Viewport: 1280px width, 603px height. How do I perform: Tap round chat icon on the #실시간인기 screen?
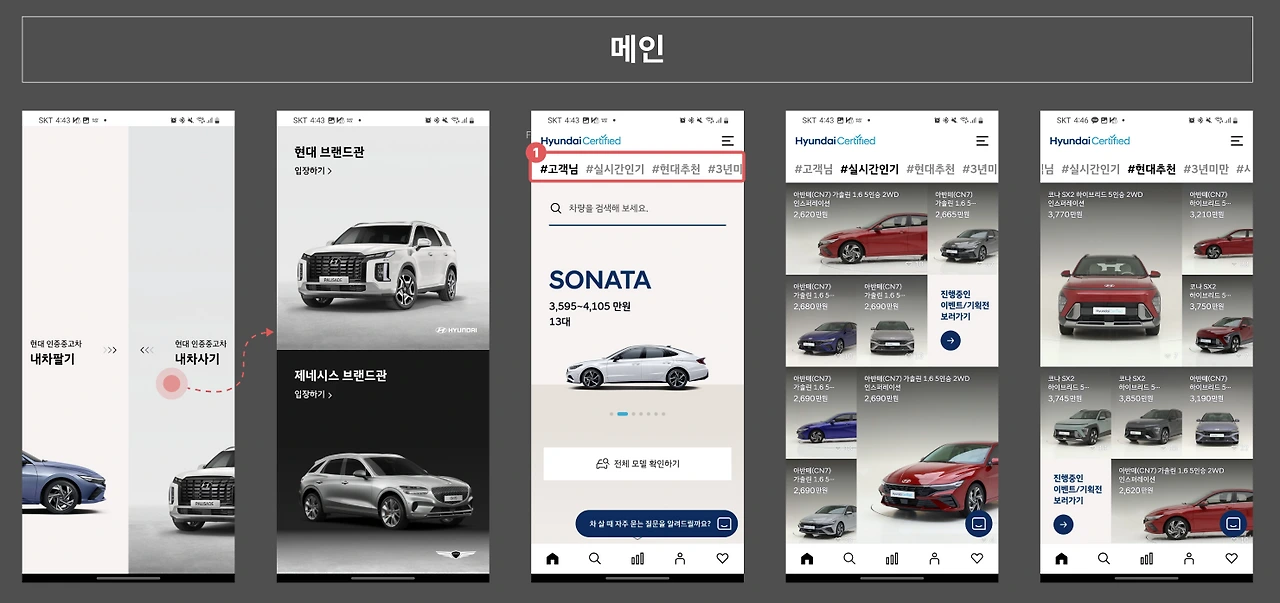978,523
